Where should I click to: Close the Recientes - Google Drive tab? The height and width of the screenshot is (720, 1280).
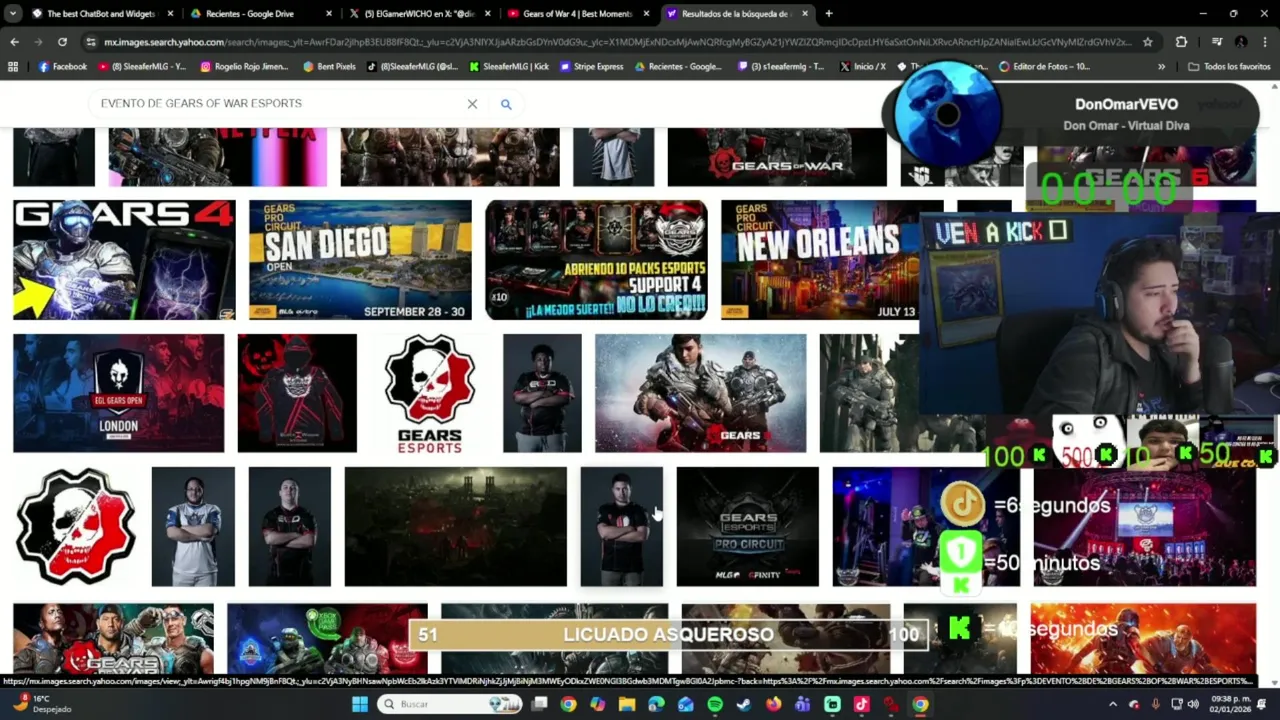click(x=329, y=14)
